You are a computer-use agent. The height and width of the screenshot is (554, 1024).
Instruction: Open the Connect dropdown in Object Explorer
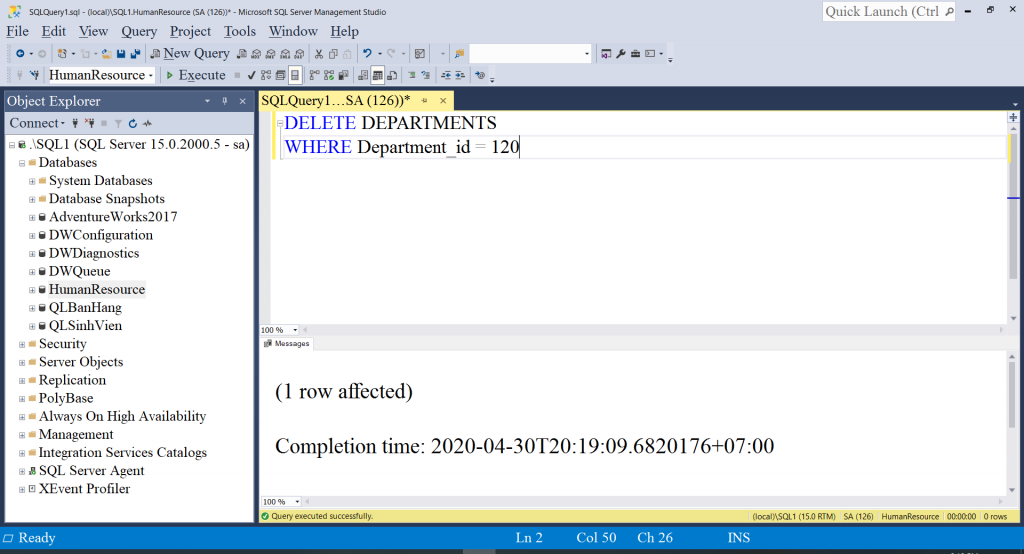coord(37,123)
